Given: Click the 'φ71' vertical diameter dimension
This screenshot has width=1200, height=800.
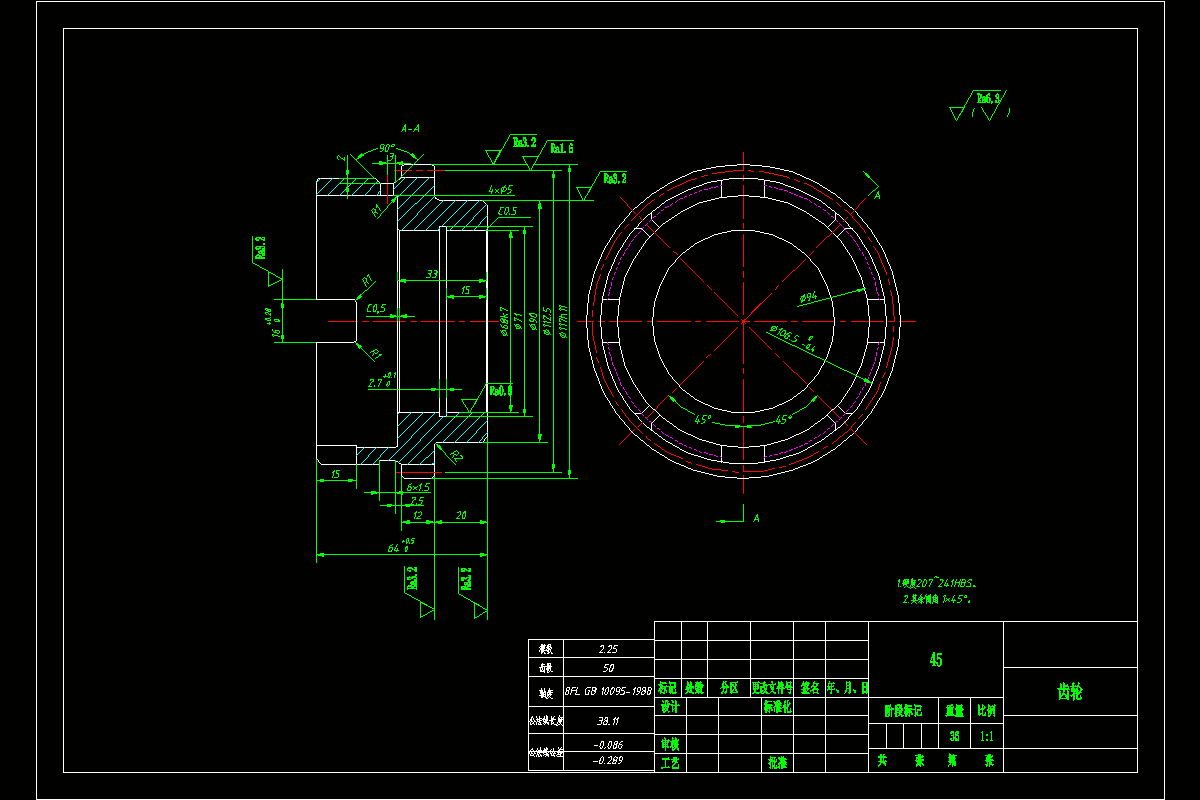Looking at the screenshot, I should (520, 322).
